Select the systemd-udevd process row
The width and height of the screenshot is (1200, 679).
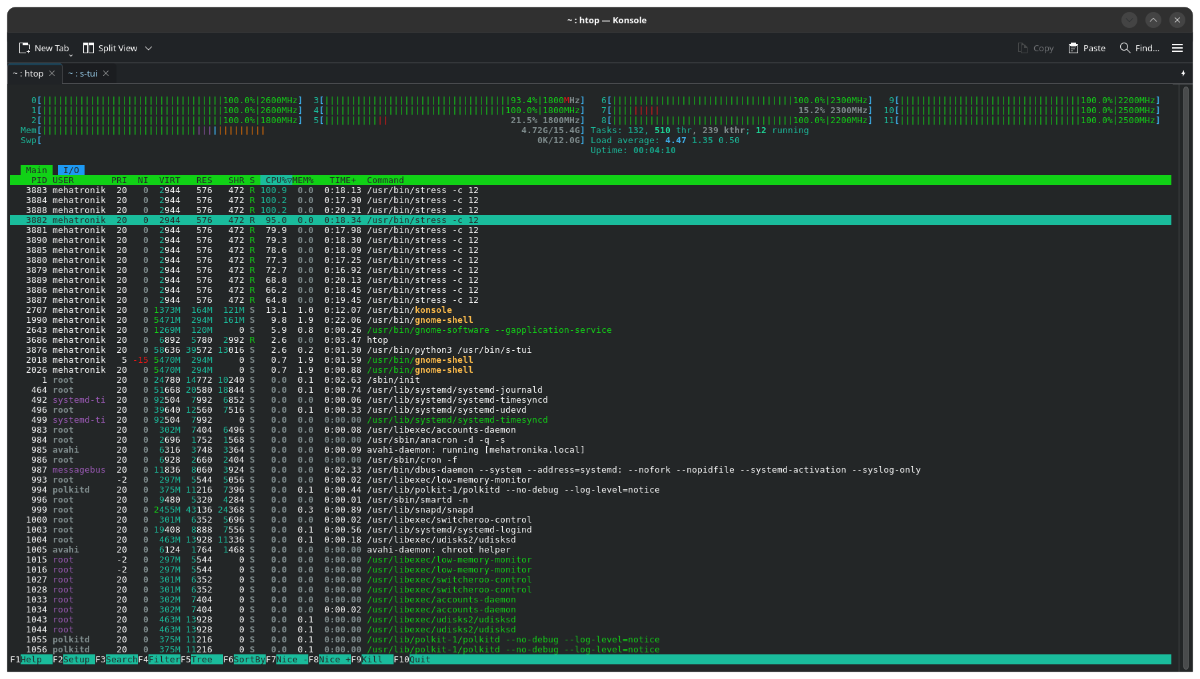tap(590, 410)
